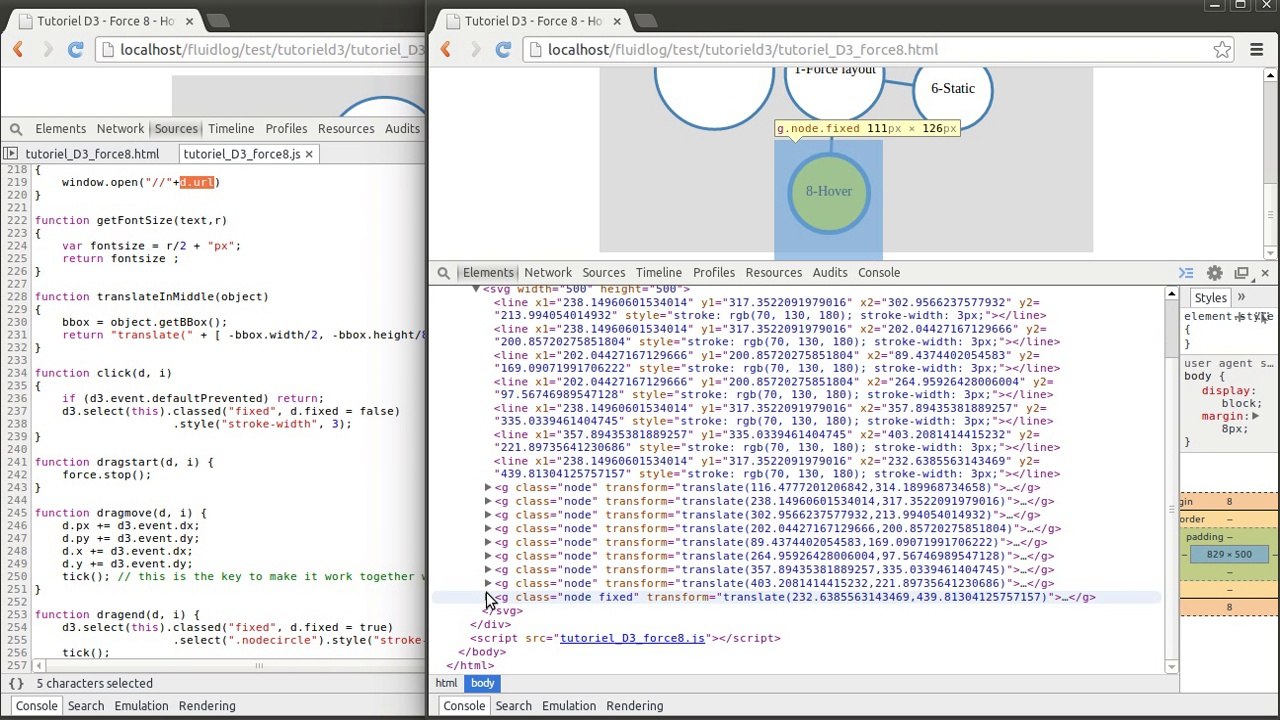Viewport: 1280px width, 720px height.
Task: Select the tutoriel_D3_force8.html file tab
Action: click(x=92, y=154)
